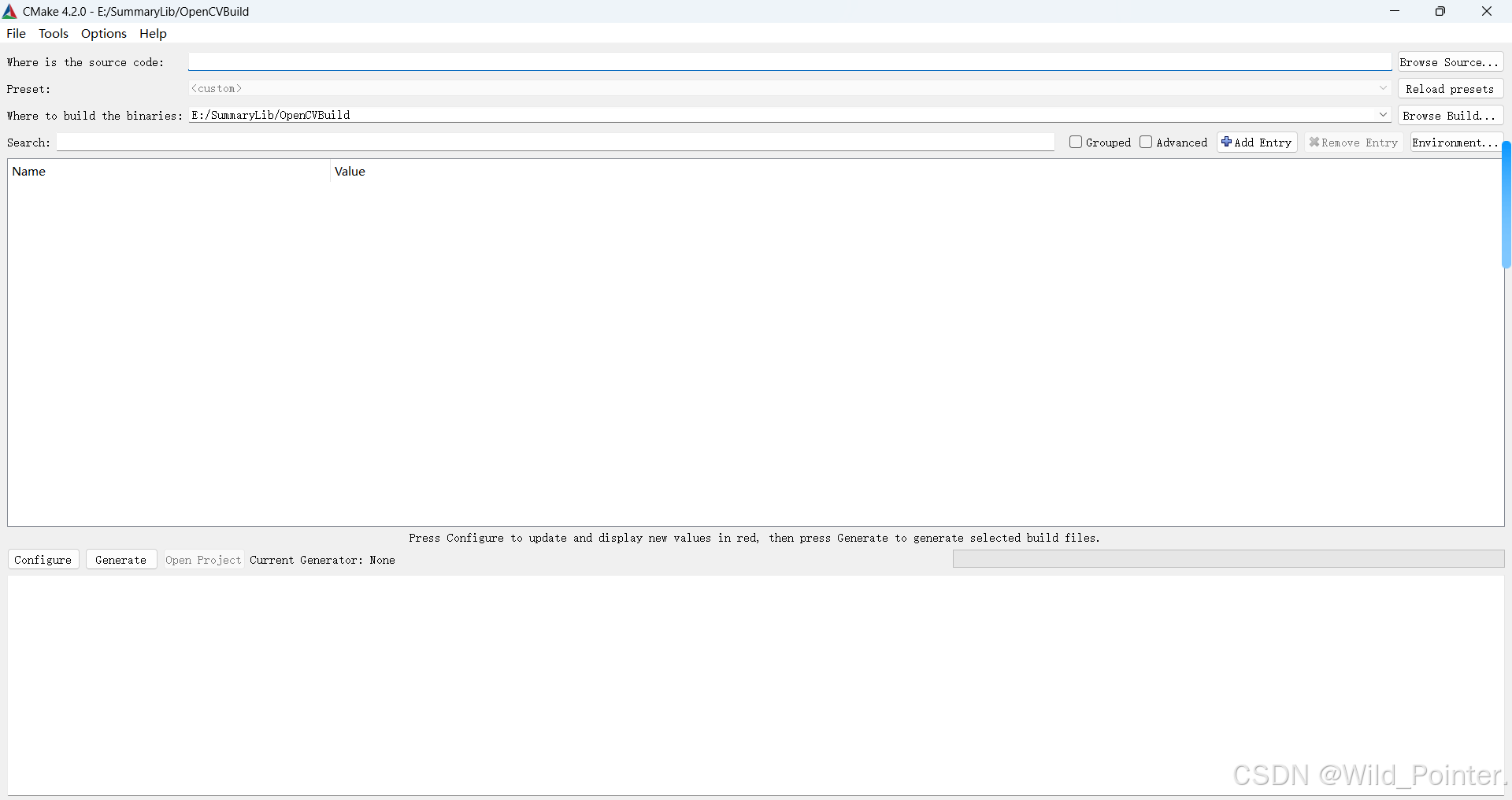Click the Add Entry plus button

pyautogui.click(x=1257, y=143)
